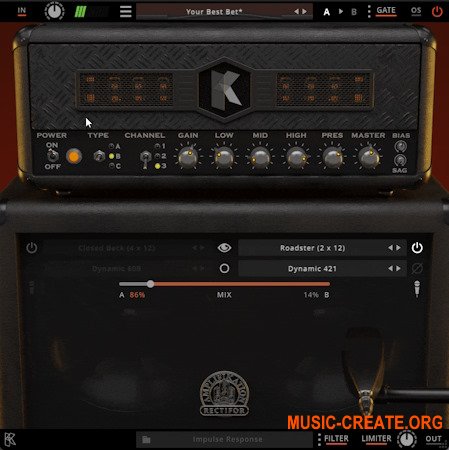Go to previous preset arrow
The height and width of the screenshot is (450, 449).
point(296,12)
